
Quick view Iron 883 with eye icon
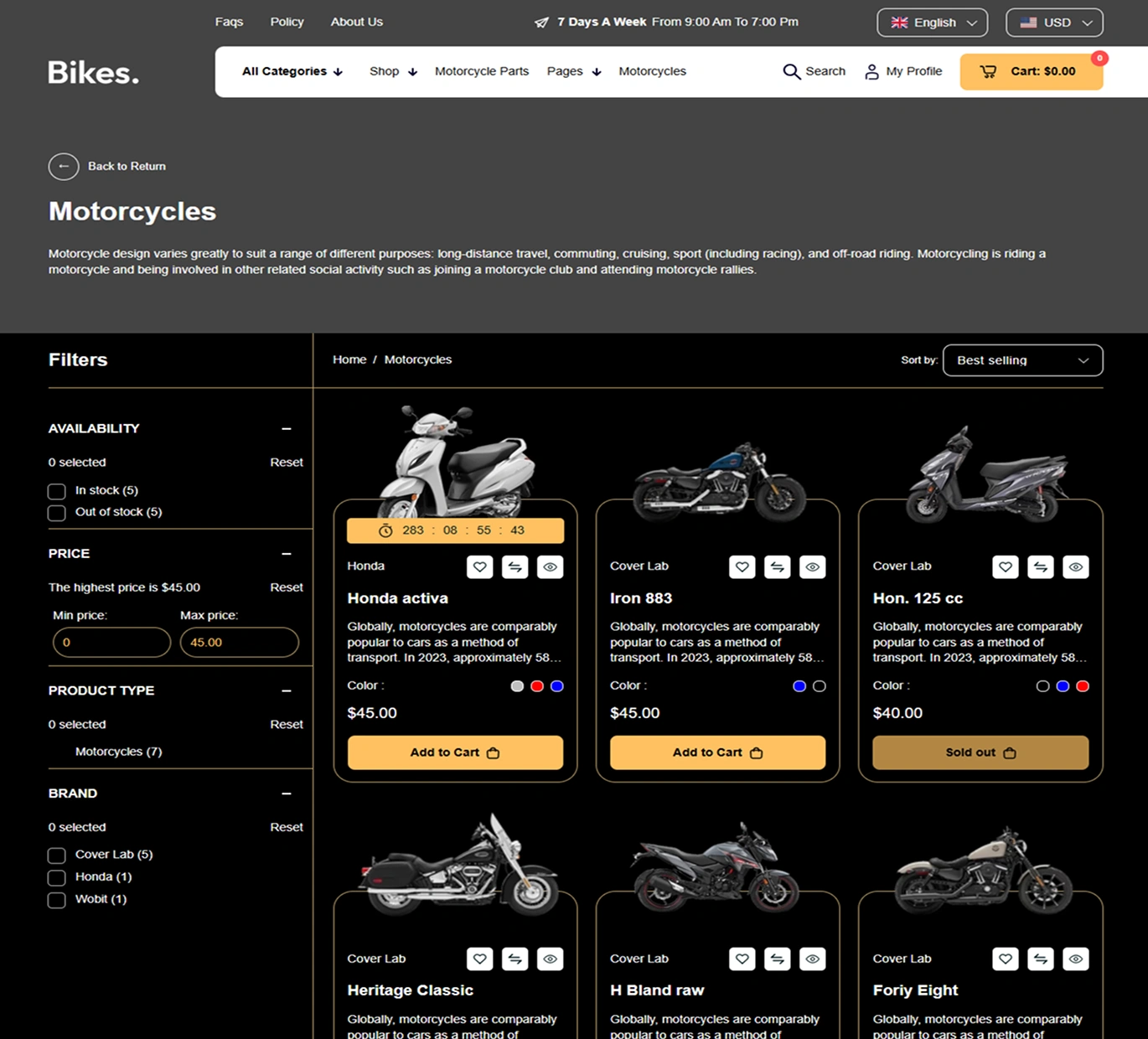point(812,567)
